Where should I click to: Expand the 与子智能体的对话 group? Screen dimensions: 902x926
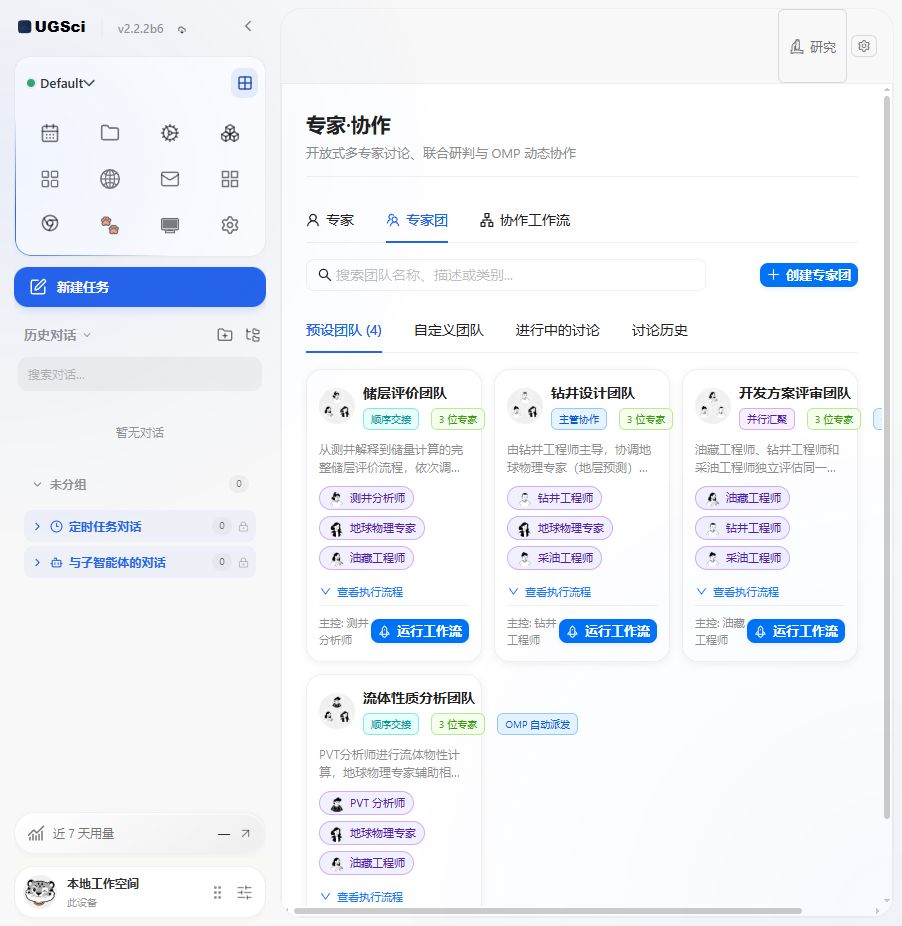[x=37, y=562]
